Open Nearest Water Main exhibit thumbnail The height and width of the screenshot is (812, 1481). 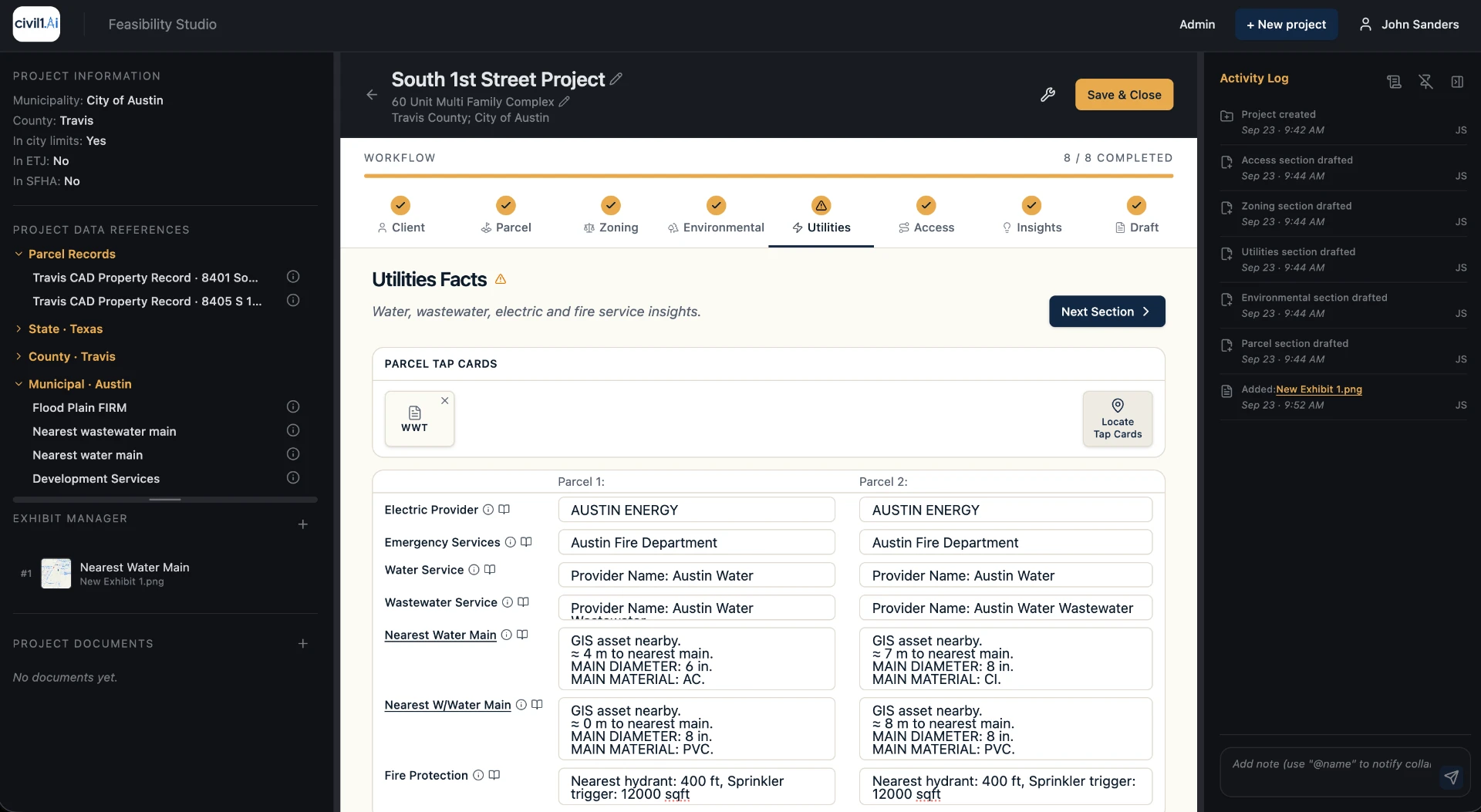coord(56,574)
